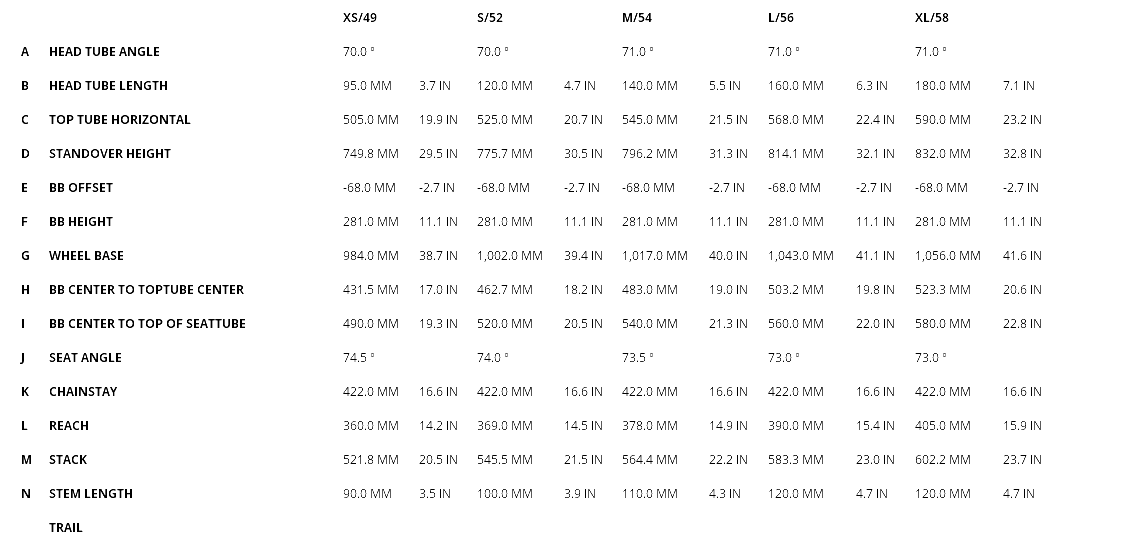Select the SEAT ANGLE row label
Screen dimensions: 1136x545
[85, 358]
